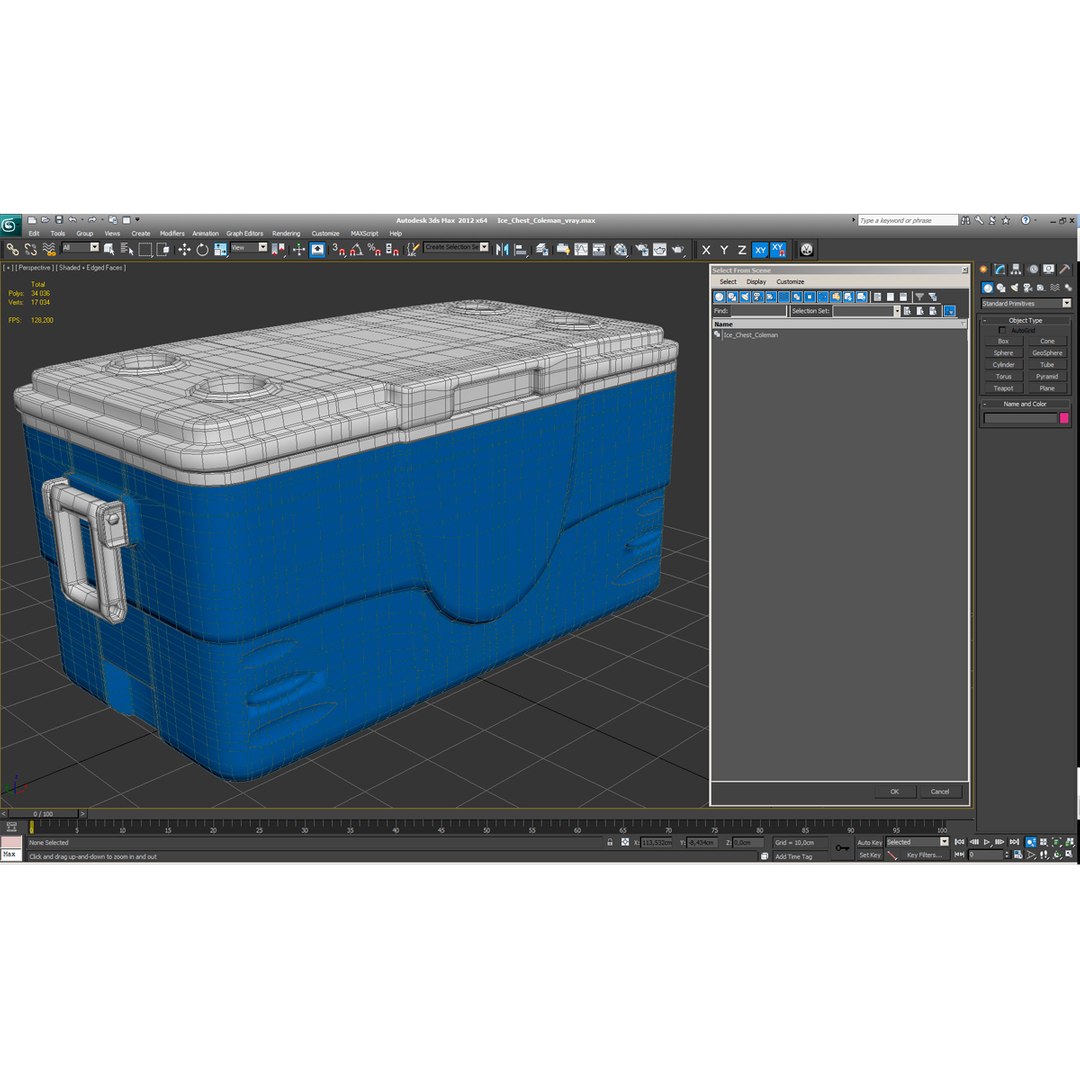This screenshot has height=1080, width=1080.
Task: Select the Bind to Space Warp tool
Action: [x=49, y=249]
